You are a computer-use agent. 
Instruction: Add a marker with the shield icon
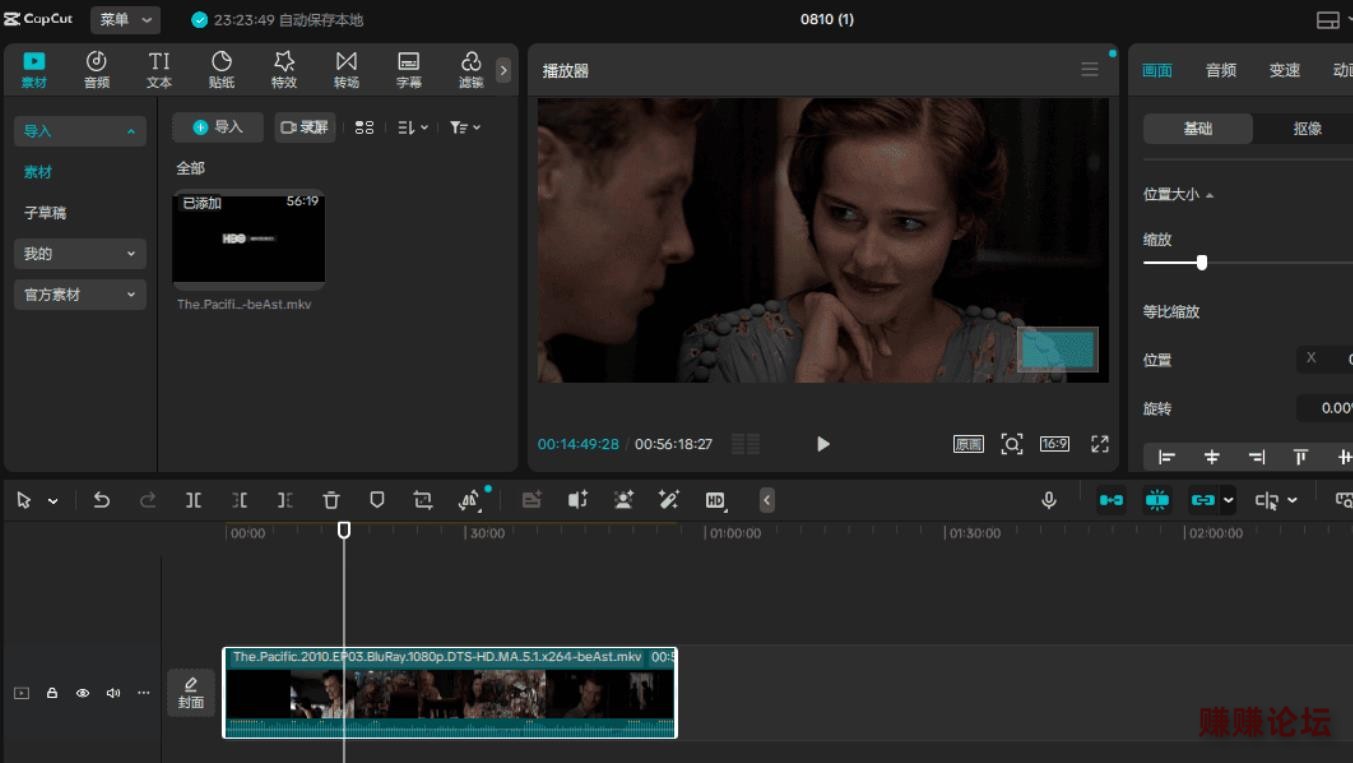pos(377,500)
